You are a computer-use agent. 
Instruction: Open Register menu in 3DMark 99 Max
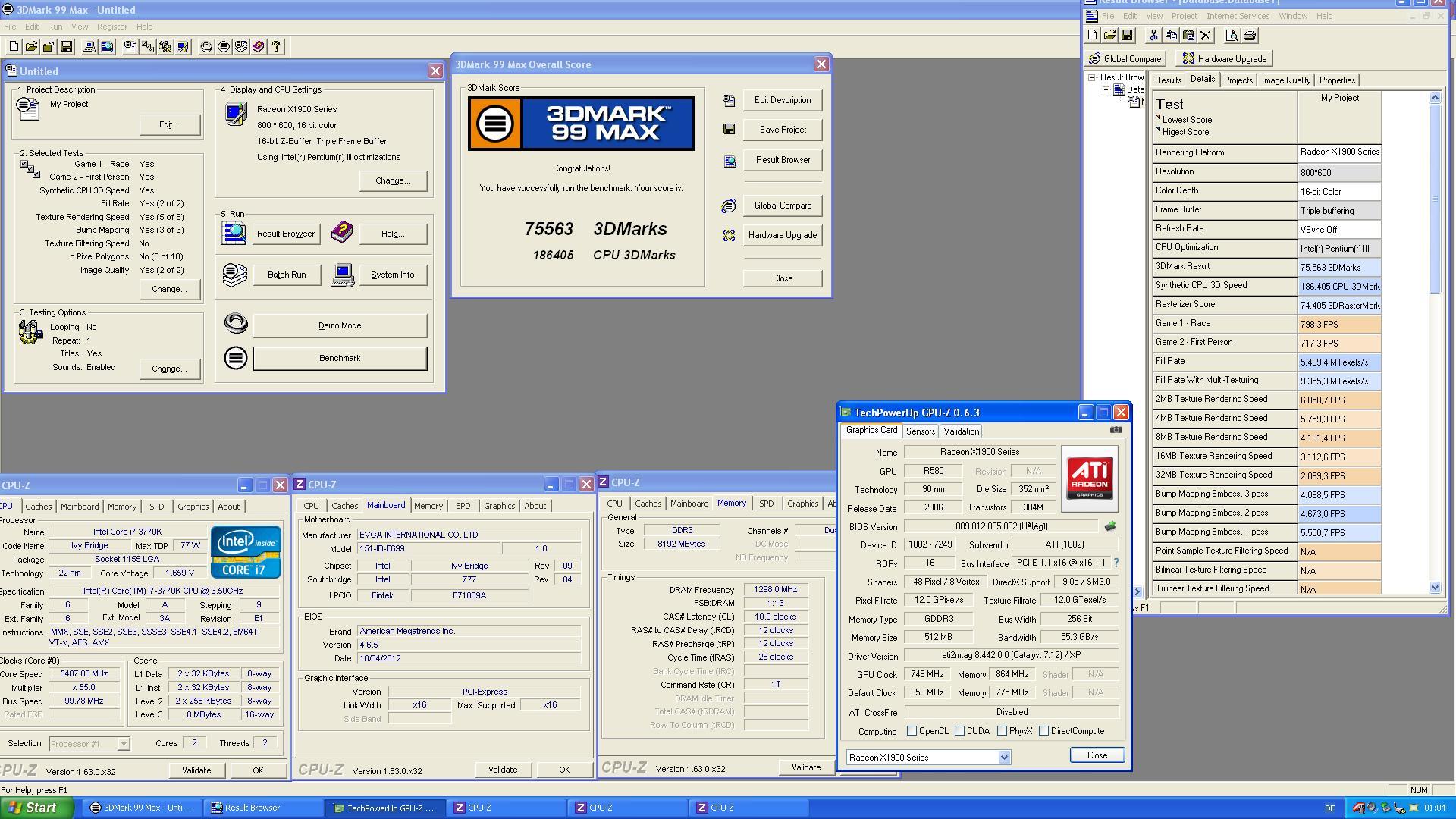(112, 27)
